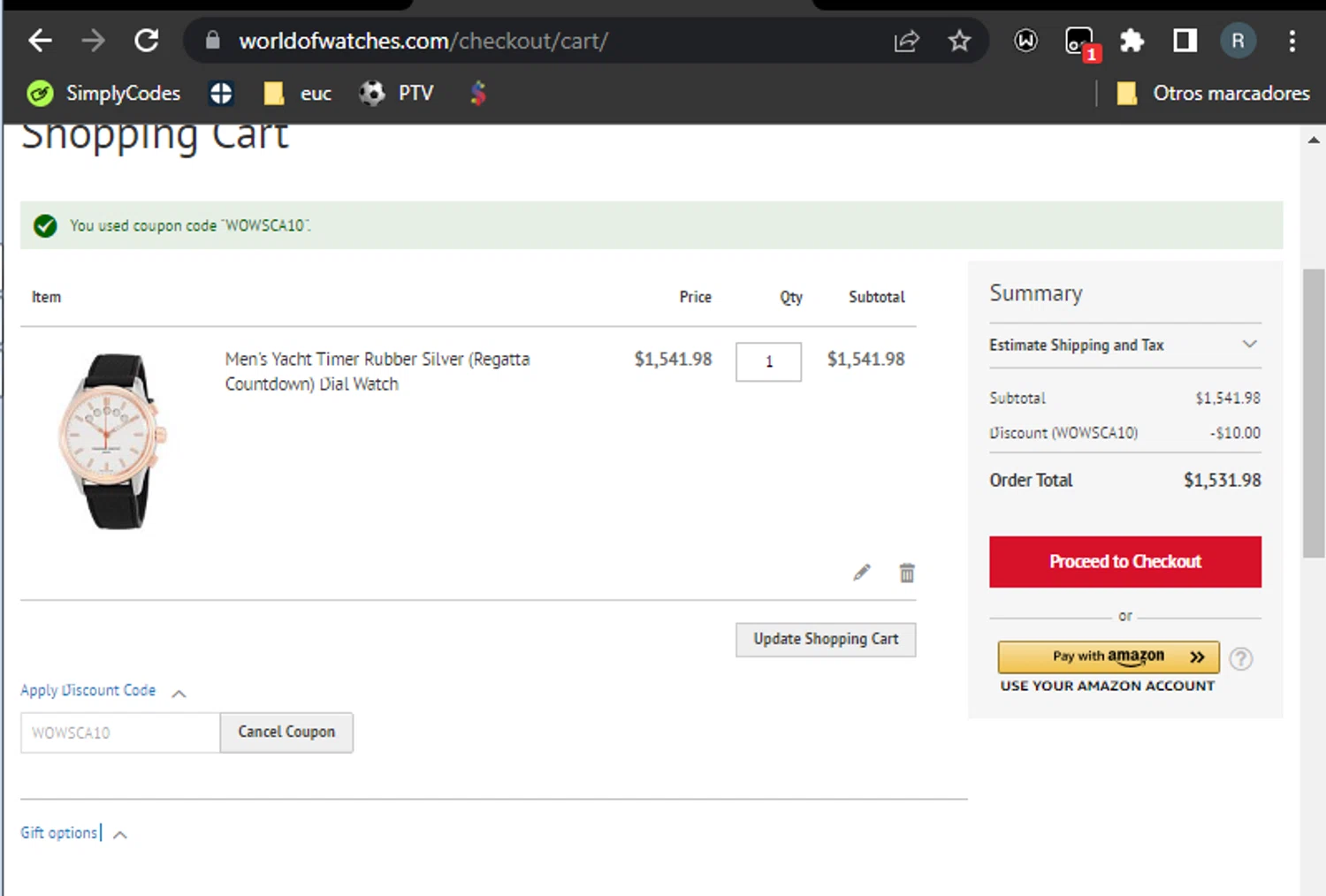Click the page vertical scrollbar thumb
1326x896 pixels.
click(1314, 414)
